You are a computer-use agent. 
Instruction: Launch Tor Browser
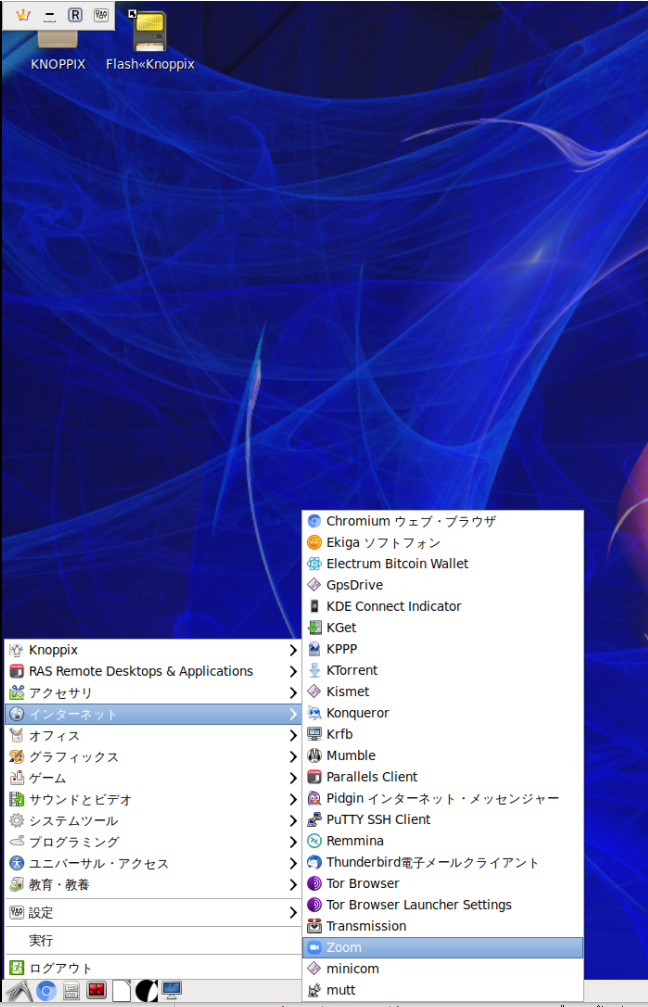coord(442,882)
